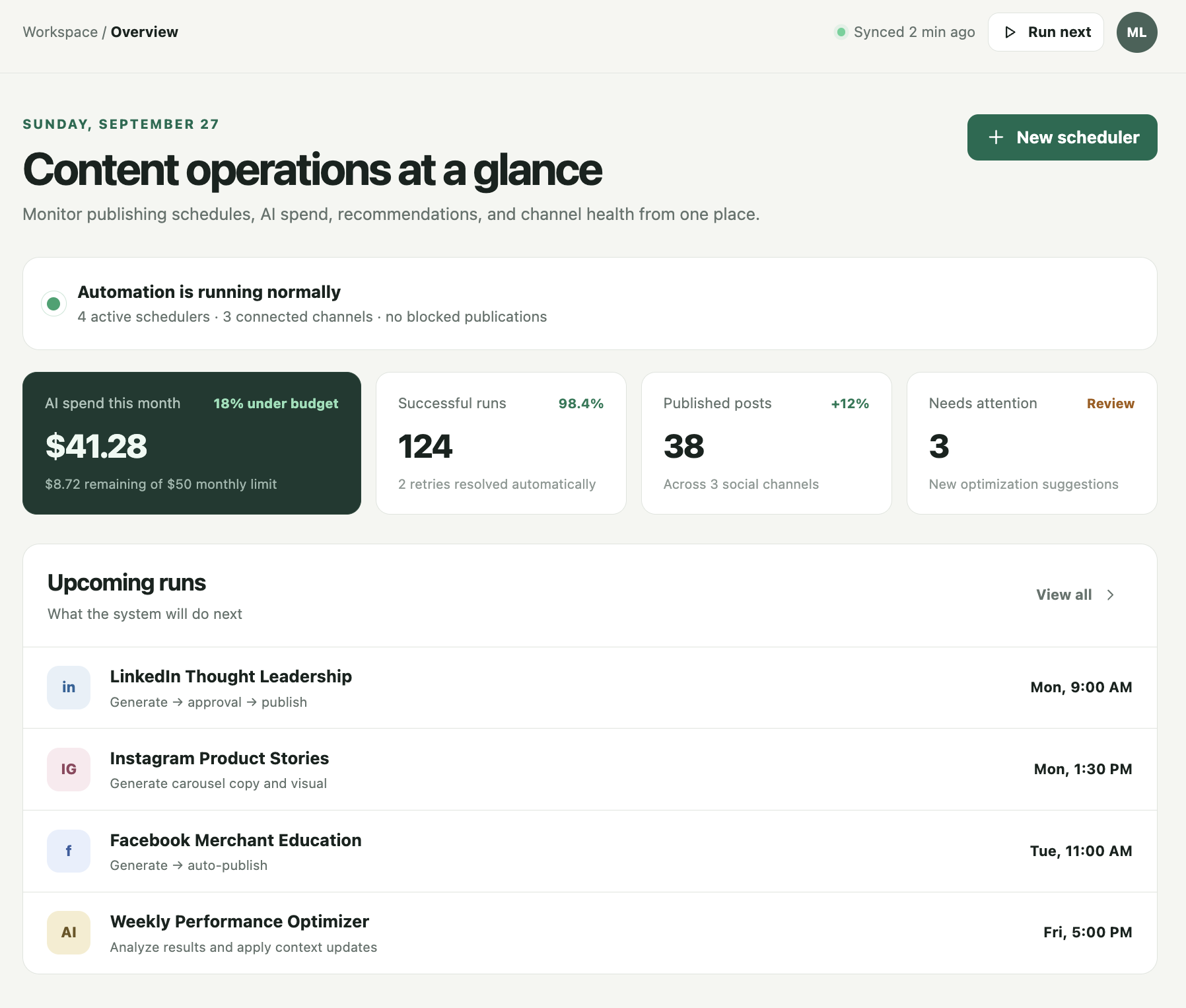
Task: Click 'Synced 2 min ago' status text
Action: (914, 32)
